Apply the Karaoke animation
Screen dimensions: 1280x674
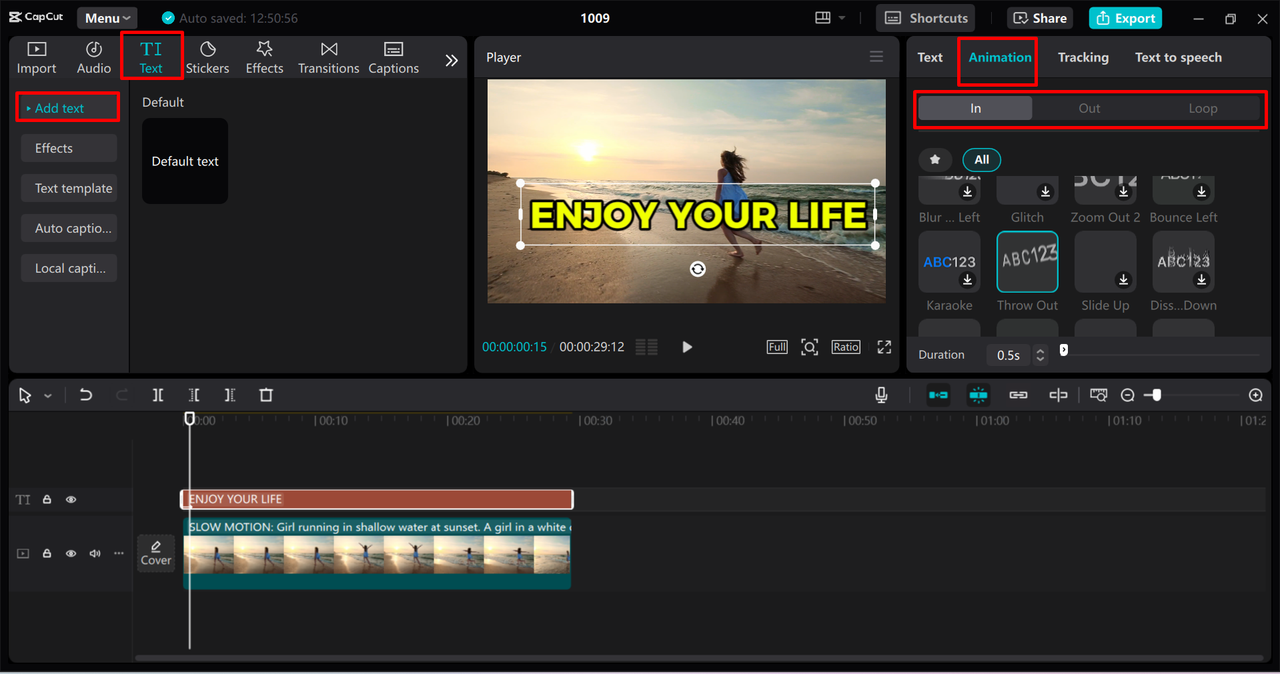949,262
